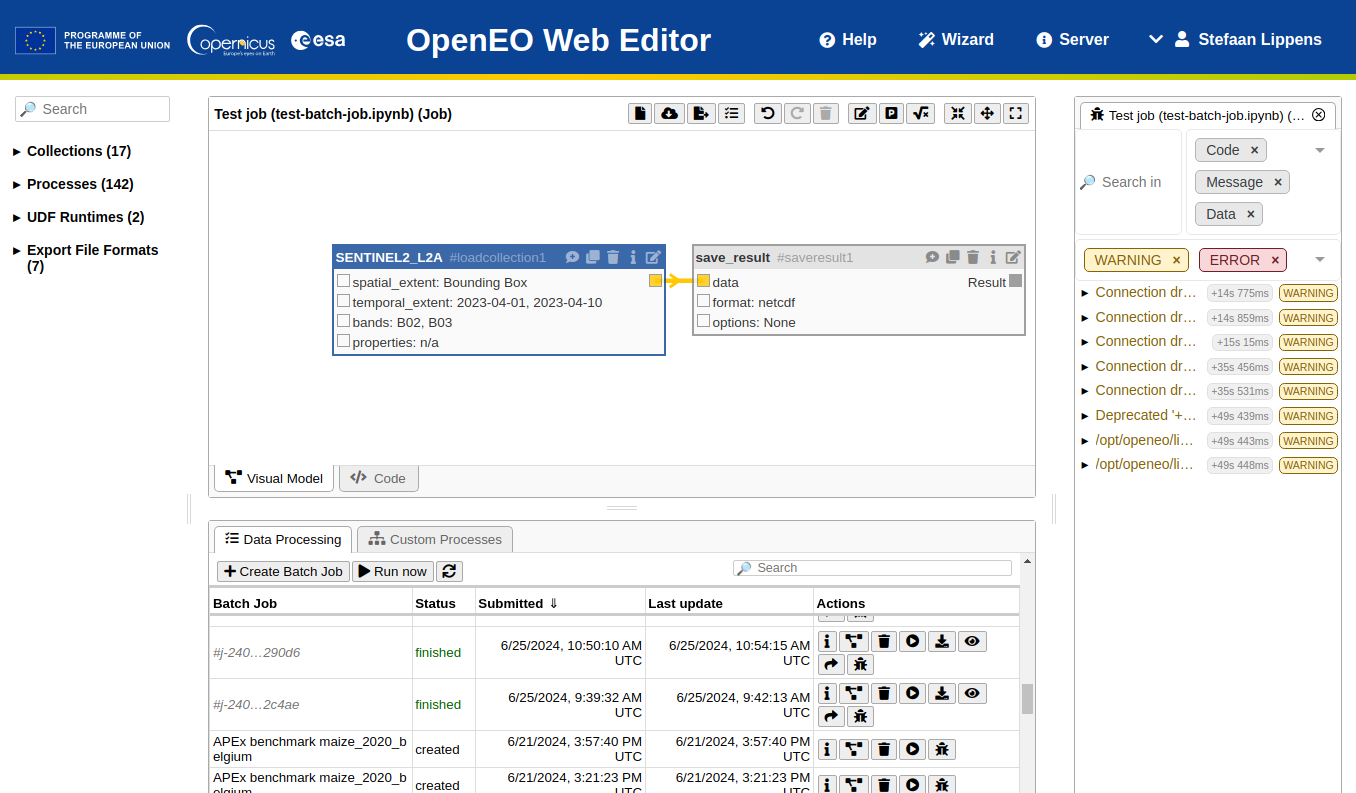Image resolution: width=1356 pixels, height=793 pixels.
Task: Click the eye icon to view first finished job results
Action: [x=971, y=641]
